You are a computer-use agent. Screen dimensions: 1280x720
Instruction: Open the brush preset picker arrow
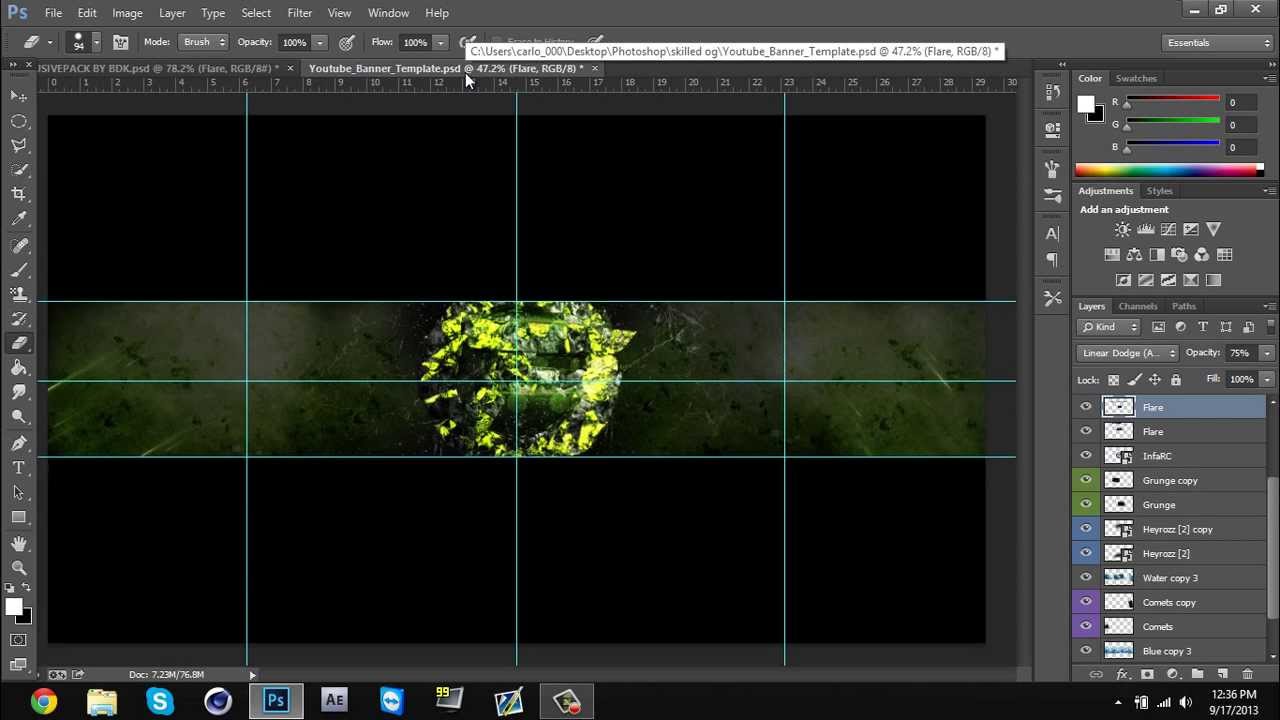pos(96,43)
